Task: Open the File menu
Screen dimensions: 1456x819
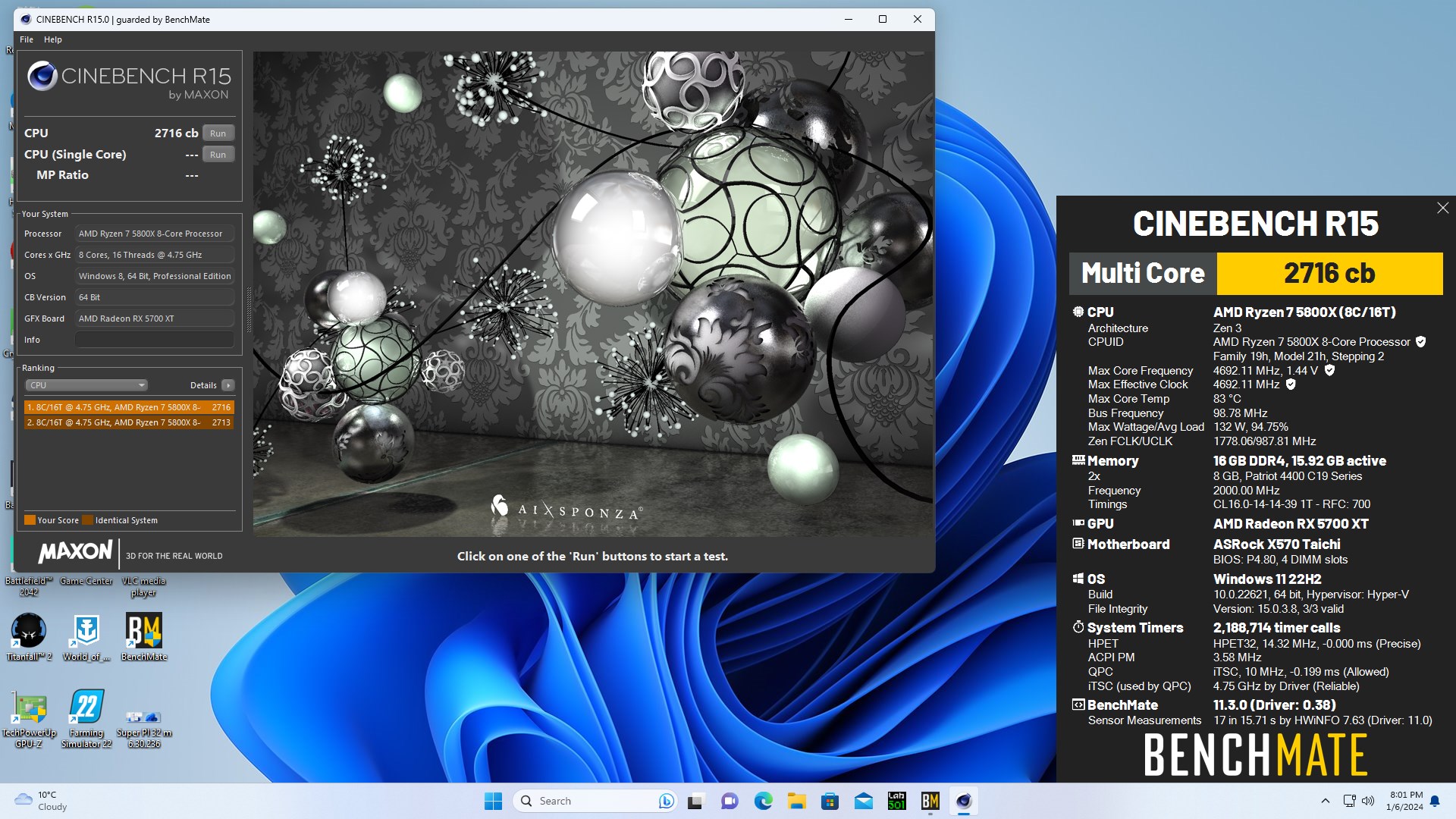Action: pos(27,39)
